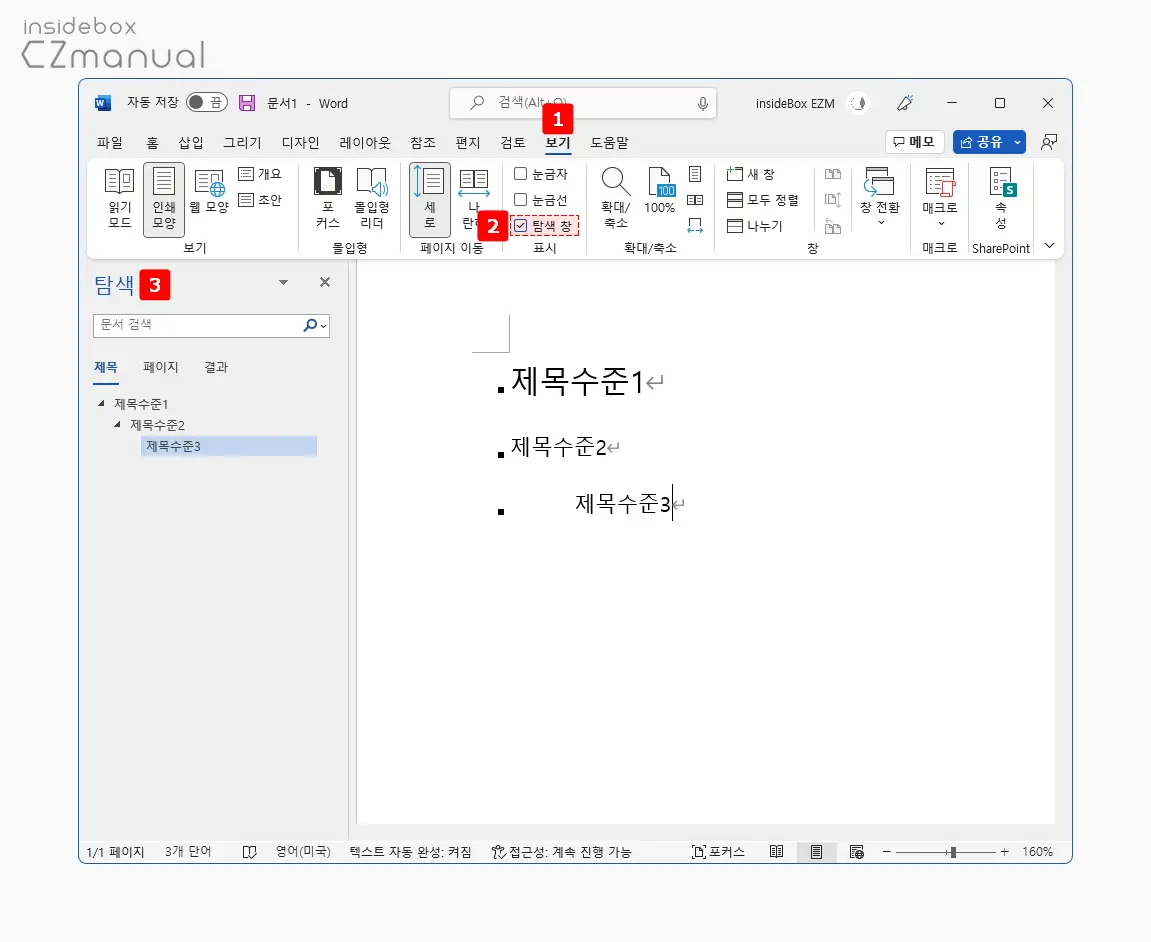Image resolution: width=1151 pixels, height=942 pixels.
Task: Split the window (나누기)
Action: click(754, 225)
